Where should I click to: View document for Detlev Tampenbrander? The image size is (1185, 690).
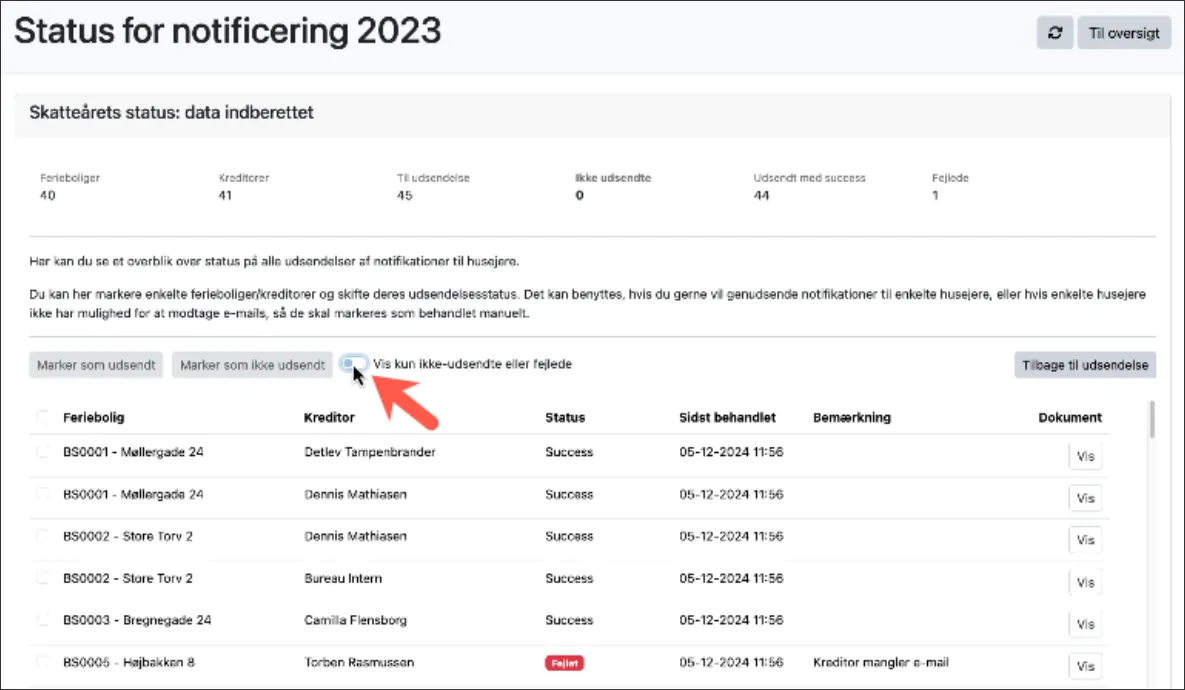pos(1085,456)
